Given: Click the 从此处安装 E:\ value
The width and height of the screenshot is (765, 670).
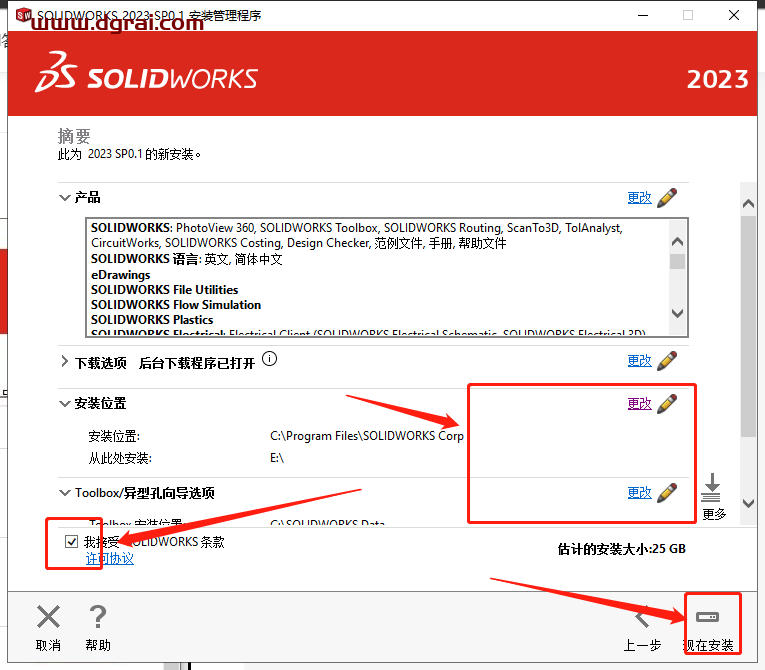Looking at the screenshot, I should pyautogui.click(x=277, y=458).
